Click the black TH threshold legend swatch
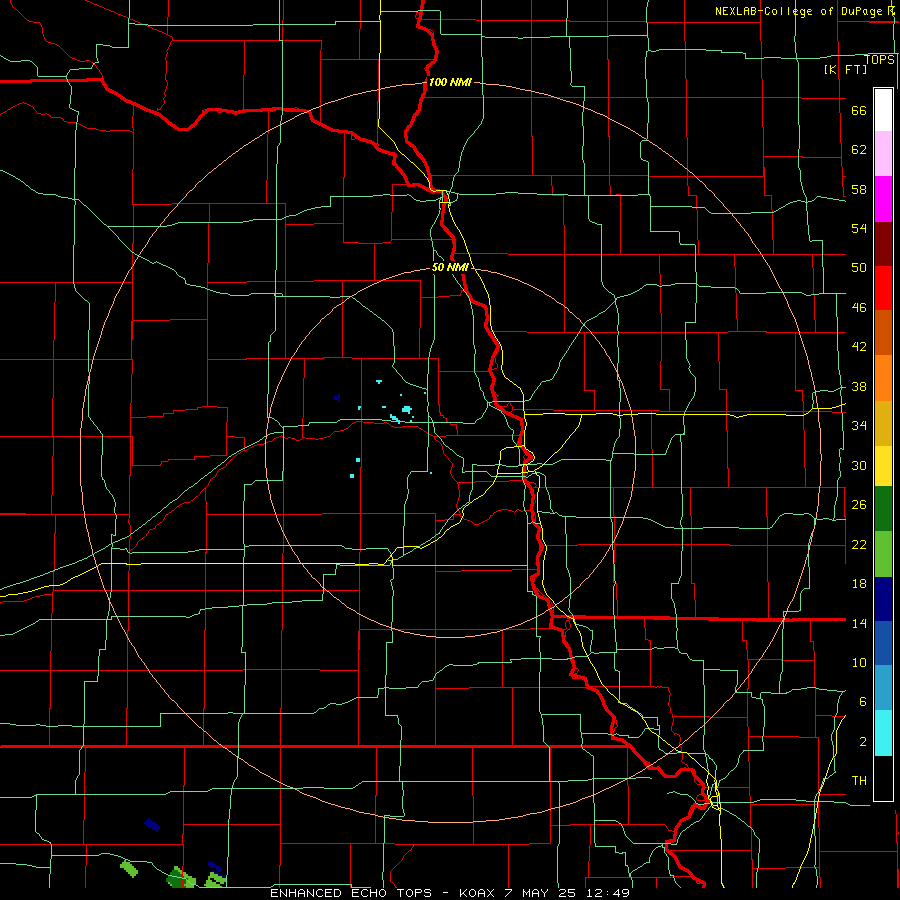The width and height of the screenshot is (900, 900). coord(883,778)
